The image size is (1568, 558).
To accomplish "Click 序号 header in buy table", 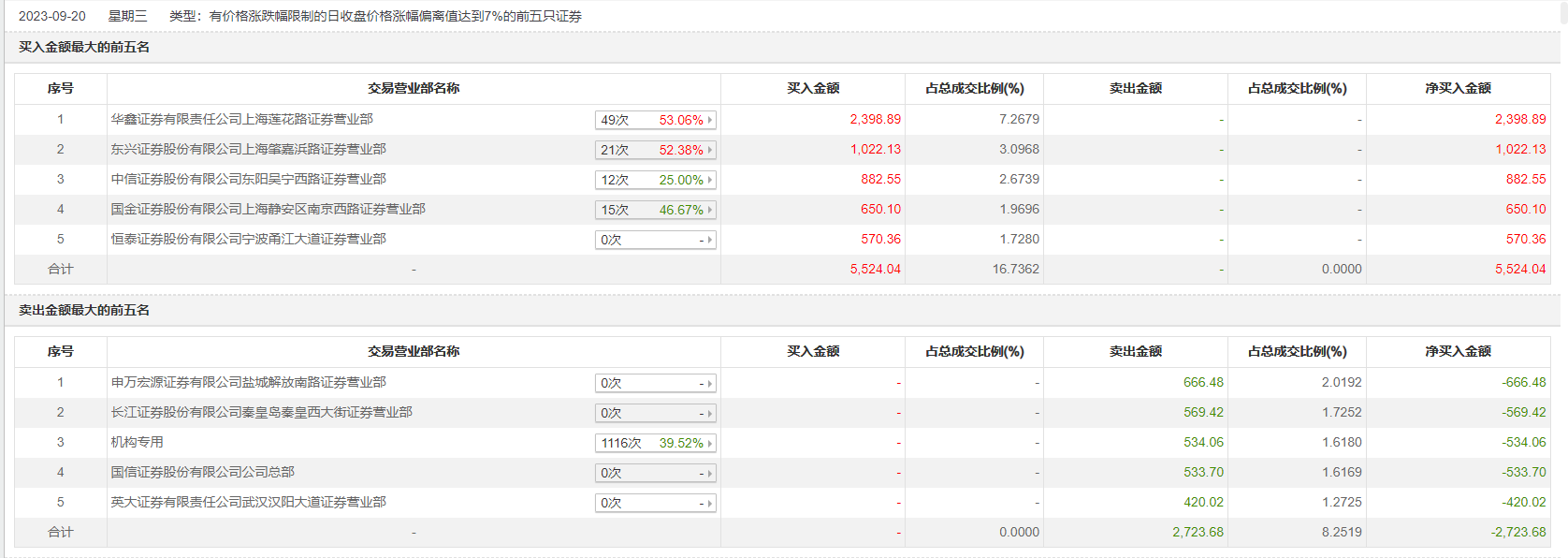I will tap(60, 88).
